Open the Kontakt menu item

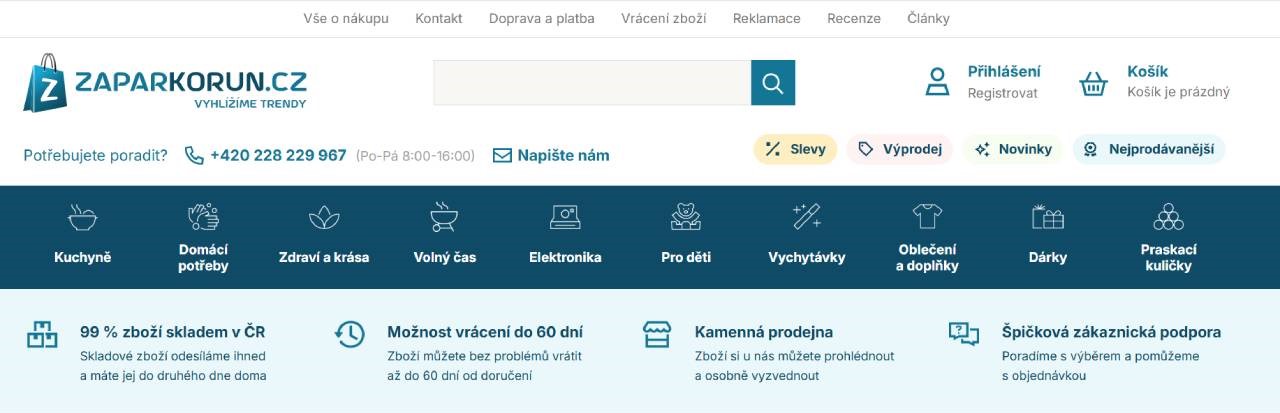pyautogui.click(x=438, y=18)
